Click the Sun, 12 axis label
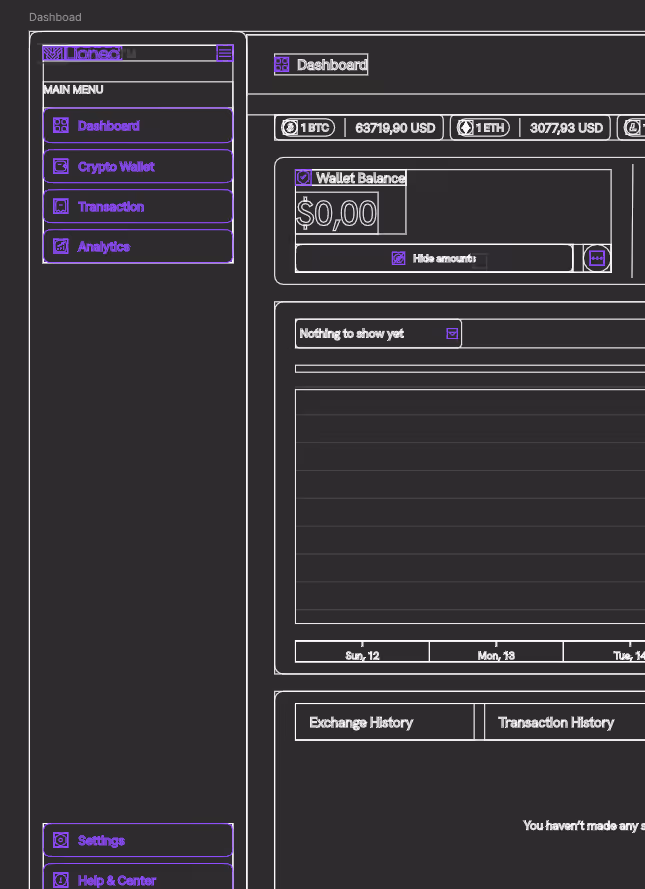 (x=362, y=655)
